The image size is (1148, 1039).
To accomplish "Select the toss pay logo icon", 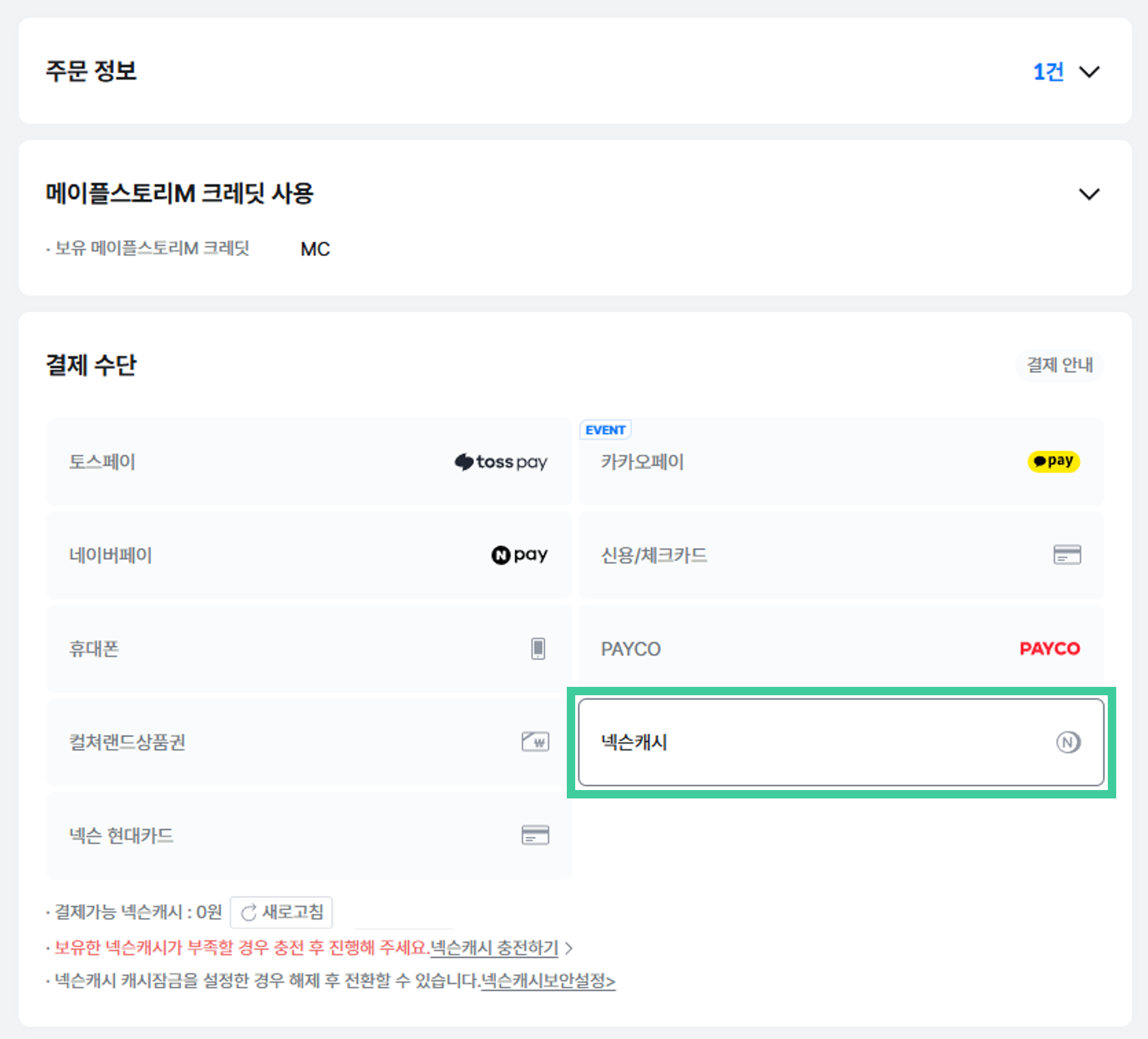I will click(x=501, y=462).
